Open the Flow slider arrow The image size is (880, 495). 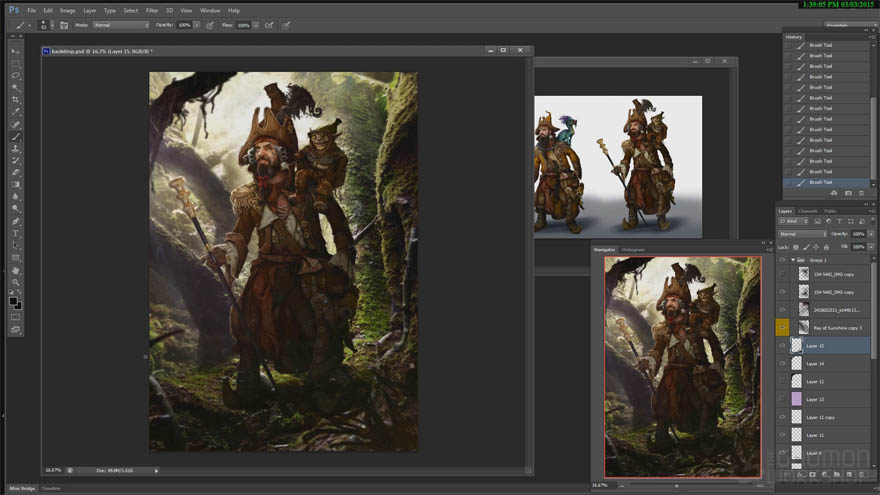tap(256, 25)
